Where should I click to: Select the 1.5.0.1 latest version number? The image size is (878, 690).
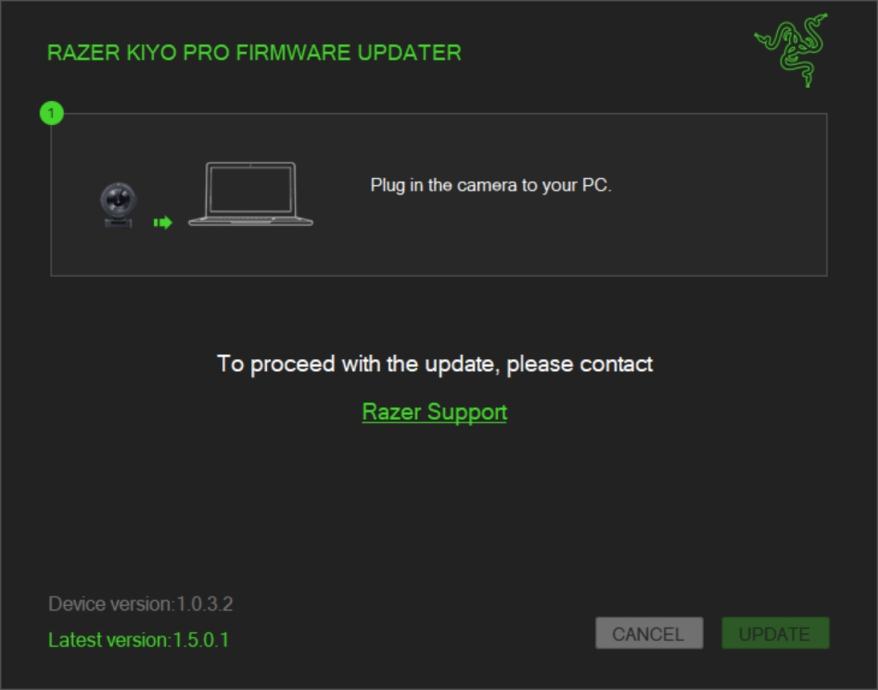tap(200, 640)
